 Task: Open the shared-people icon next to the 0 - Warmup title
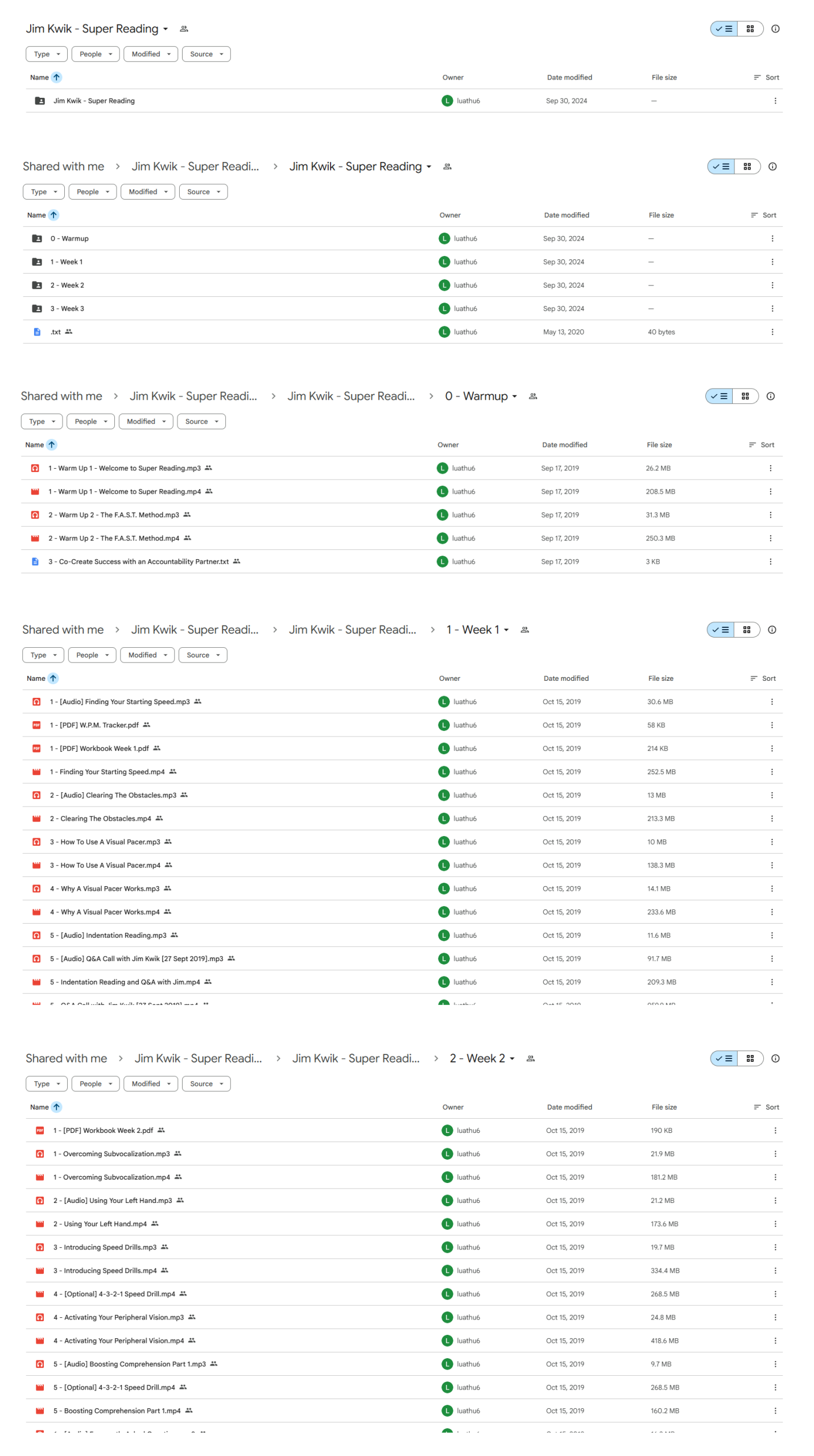532,396
